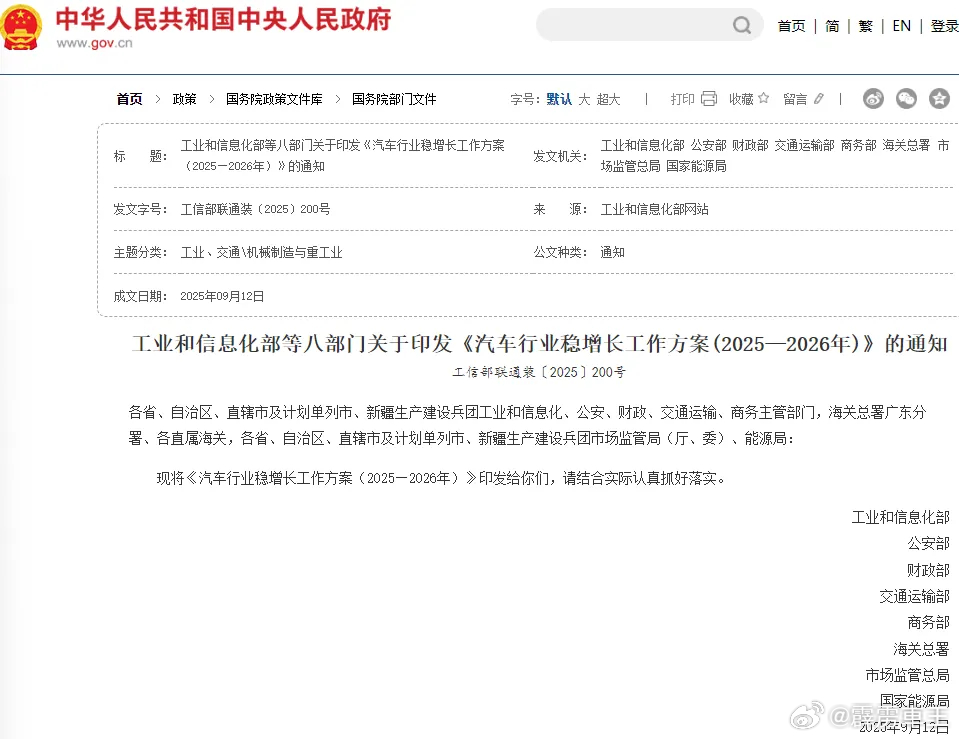This screenshot has height=739, width=959.
Task: Click the signature line 市场监管总局
Action: (x=908, y=675)
